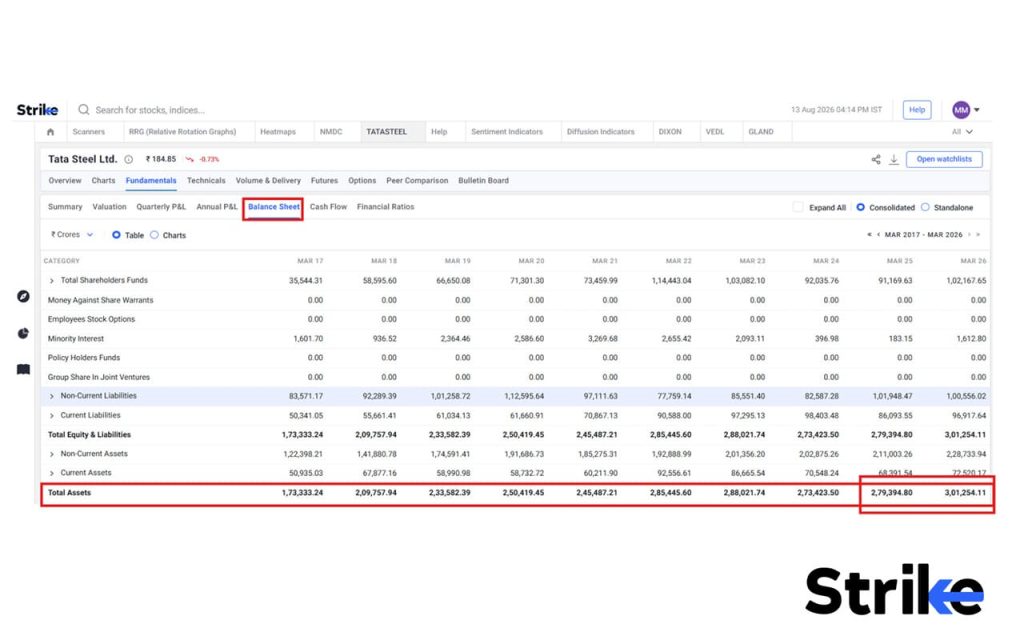Image resolution: width=1024 pixels, height=640 pixels.
Task: Open the Summary sub-tab
Action: [x=65, y=207]
